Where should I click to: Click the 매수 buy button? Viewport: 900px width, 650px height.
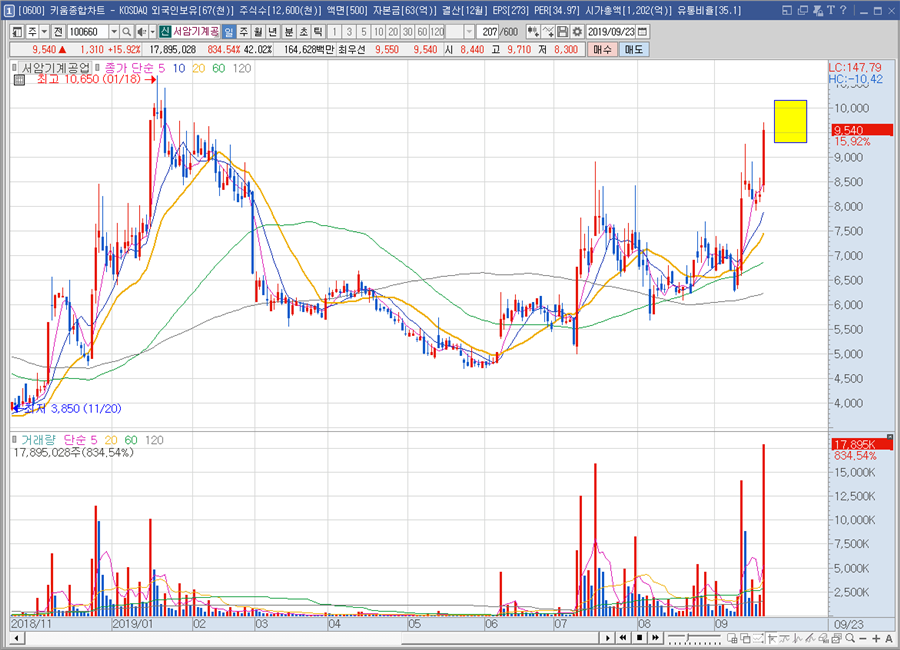click(602, 50)
